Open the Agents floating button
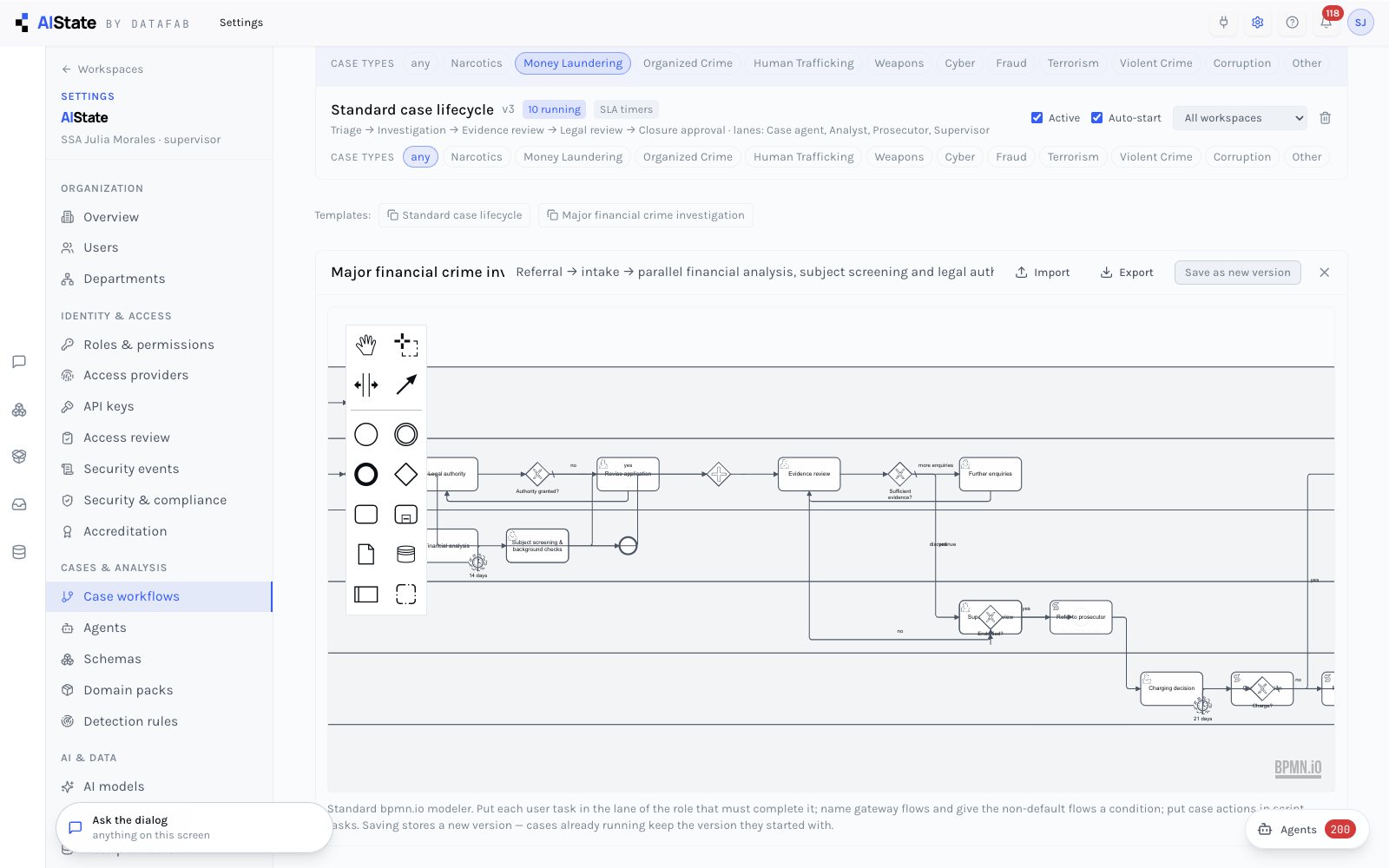The width and height of the screenshot is (1389, 868). coord(1307,830)
